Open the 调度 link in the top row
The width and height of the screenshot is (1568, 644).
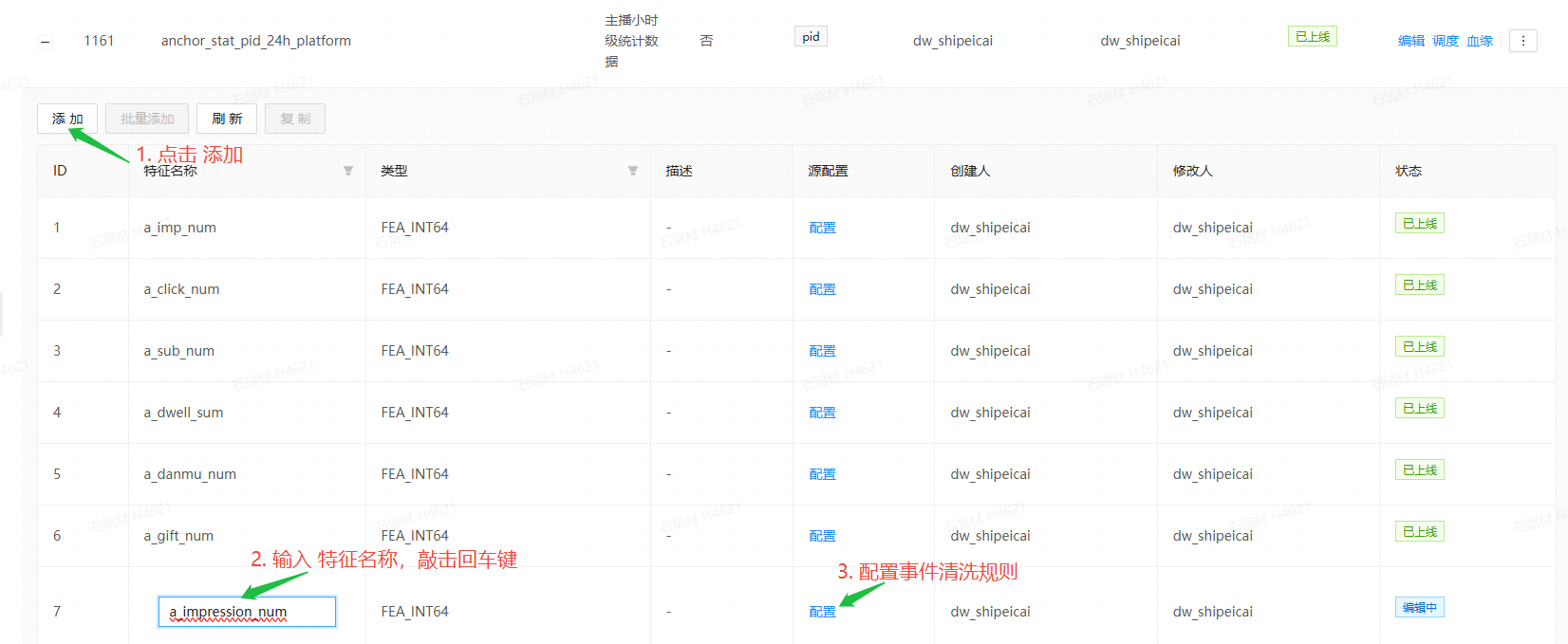(x=1445, y=41)
